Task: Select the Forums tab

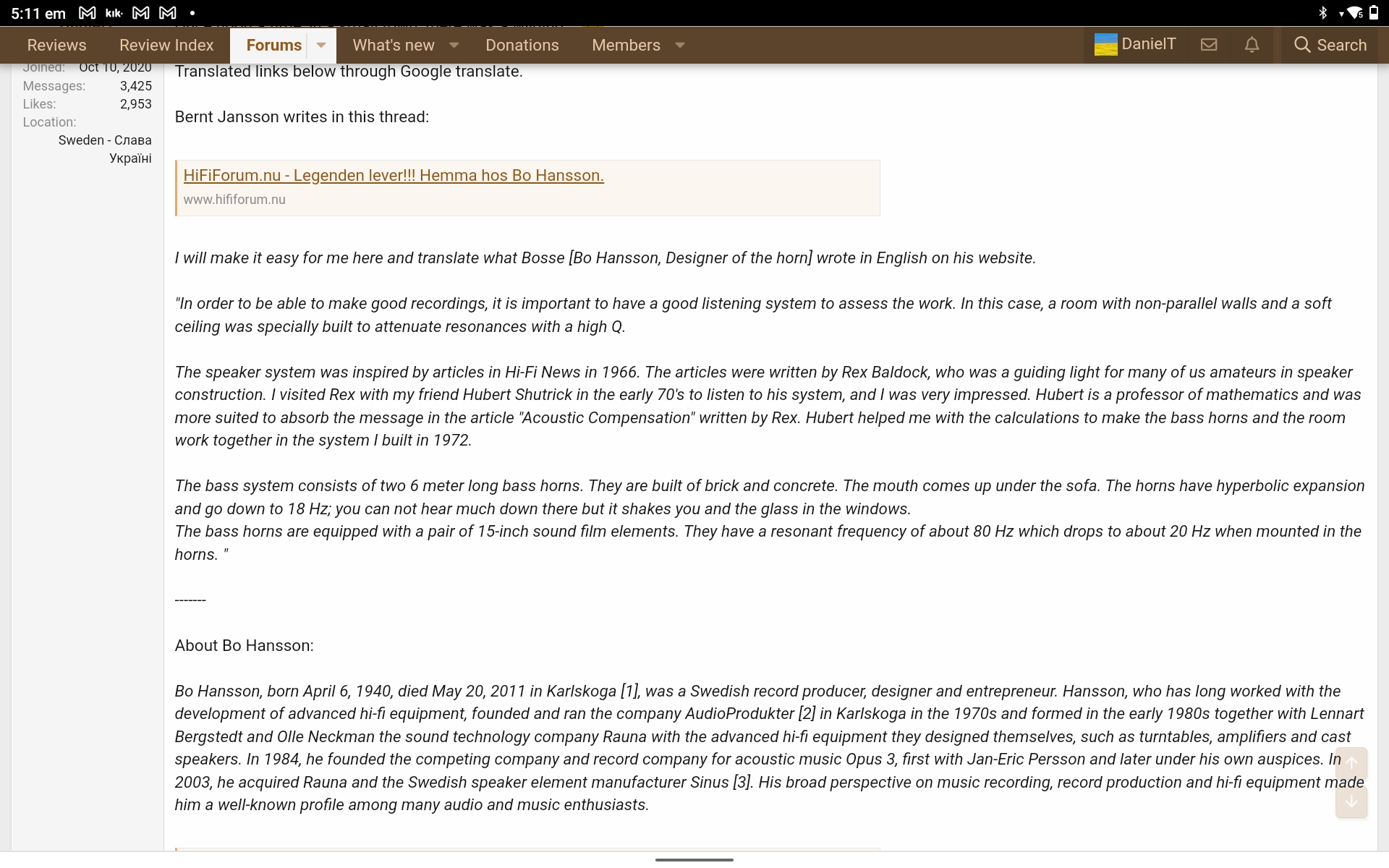Action: point(273,45)
